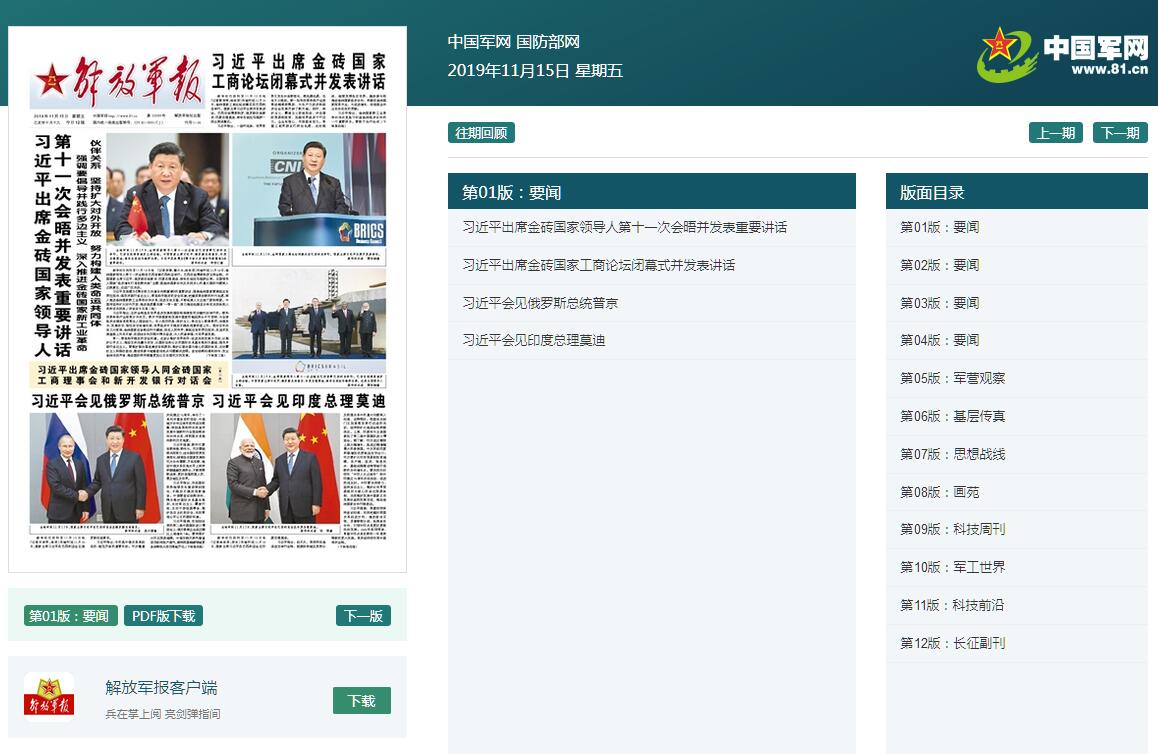Click the 下一版 next page button

(363, 616)
